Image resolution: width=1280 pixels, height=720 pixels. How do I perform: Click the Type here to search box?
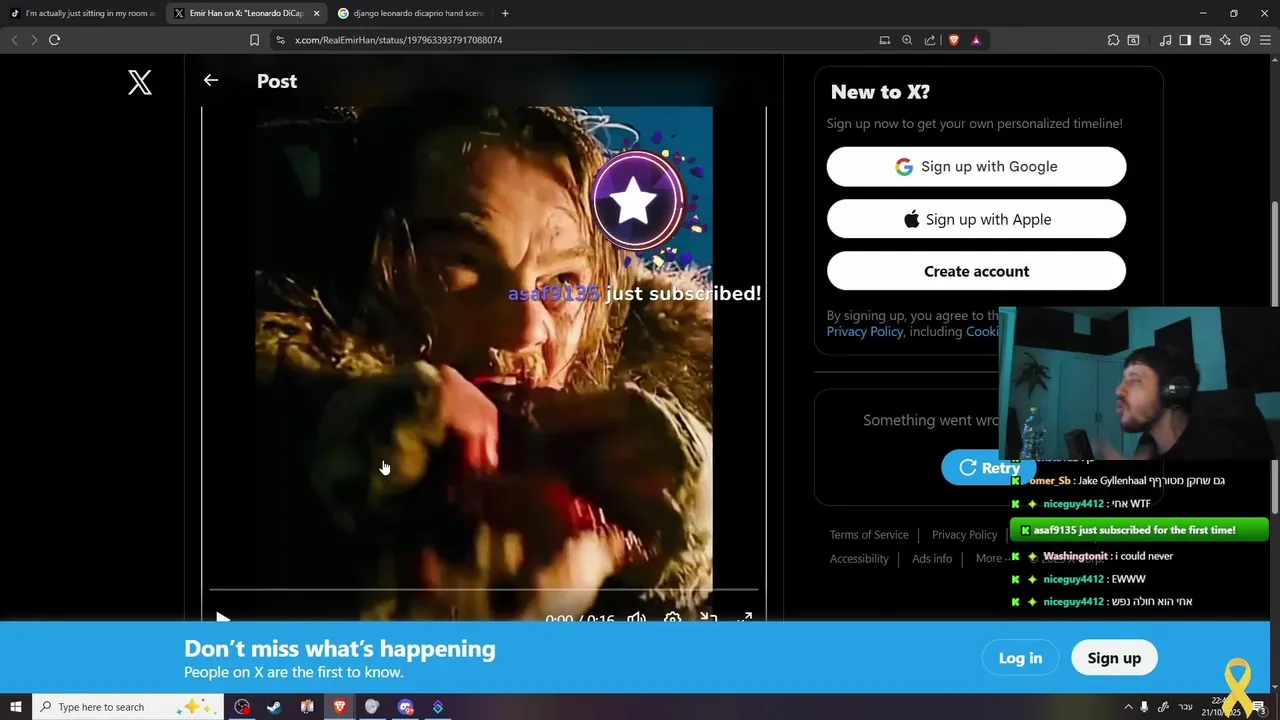(128, 707)
